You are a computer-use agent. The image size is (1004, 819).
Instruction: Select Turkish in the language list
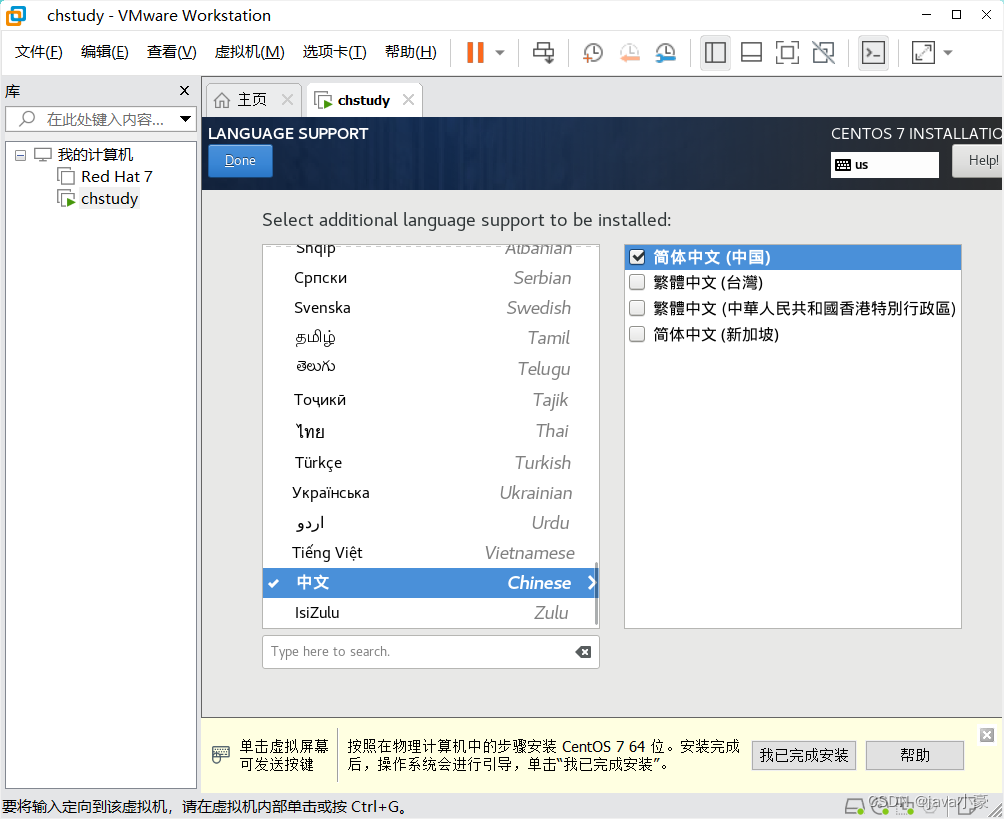[429, 462]
